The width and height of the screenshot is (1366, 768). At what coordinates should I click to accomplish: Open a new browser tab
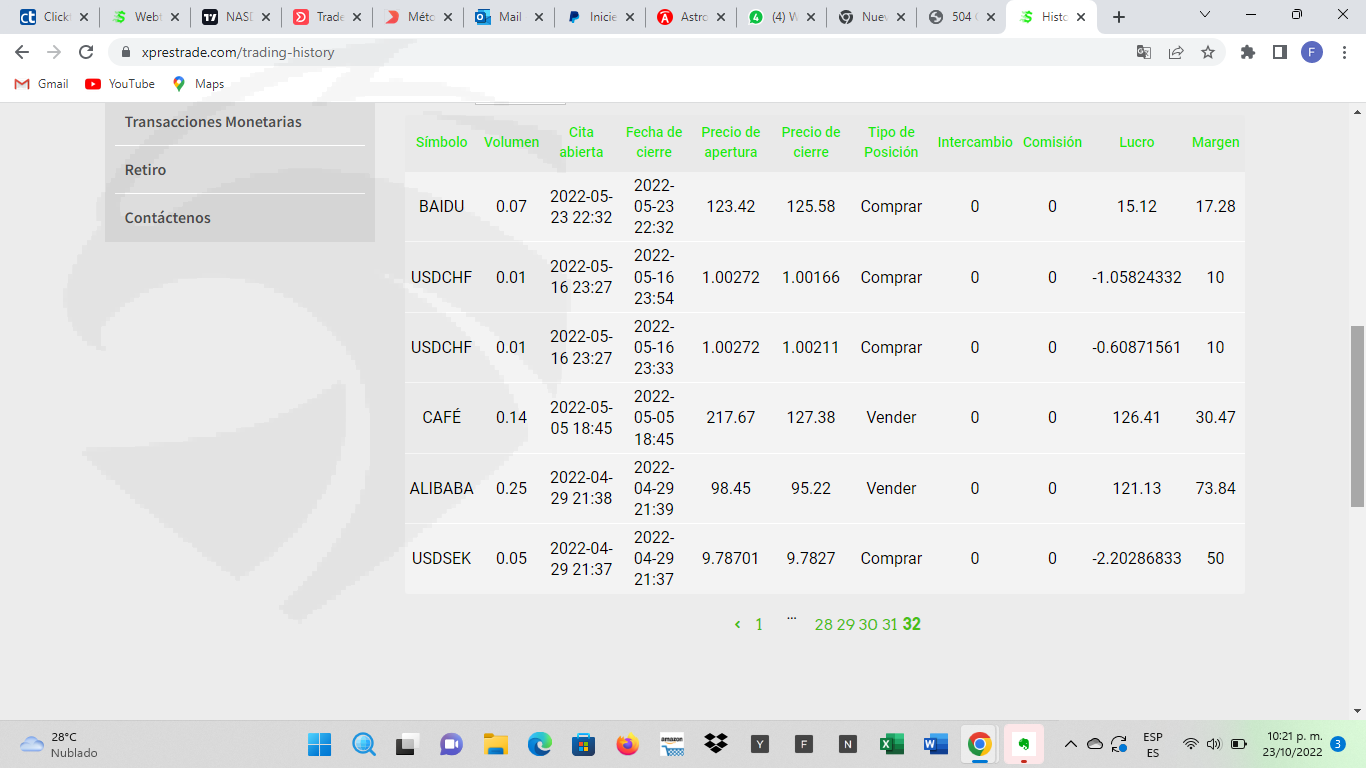click(x=1119, y=17)
